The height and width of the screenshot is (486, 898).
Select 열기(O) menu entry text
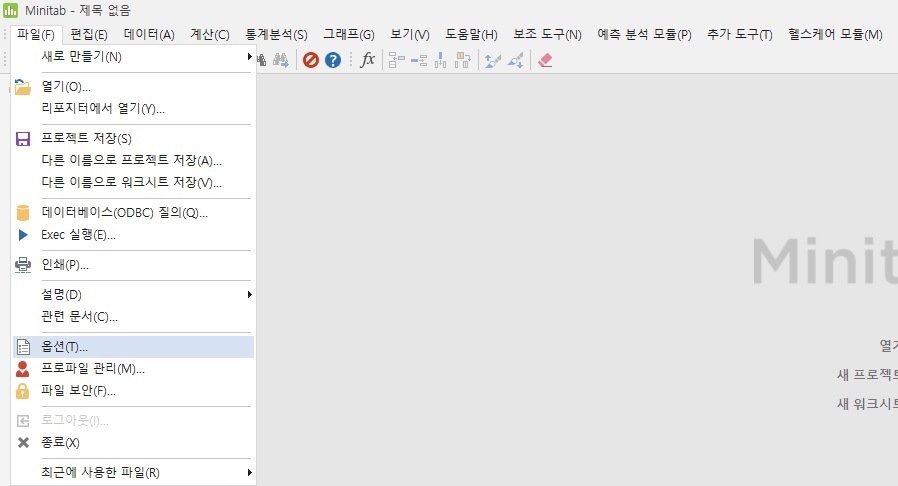click(x=66, y=87)
